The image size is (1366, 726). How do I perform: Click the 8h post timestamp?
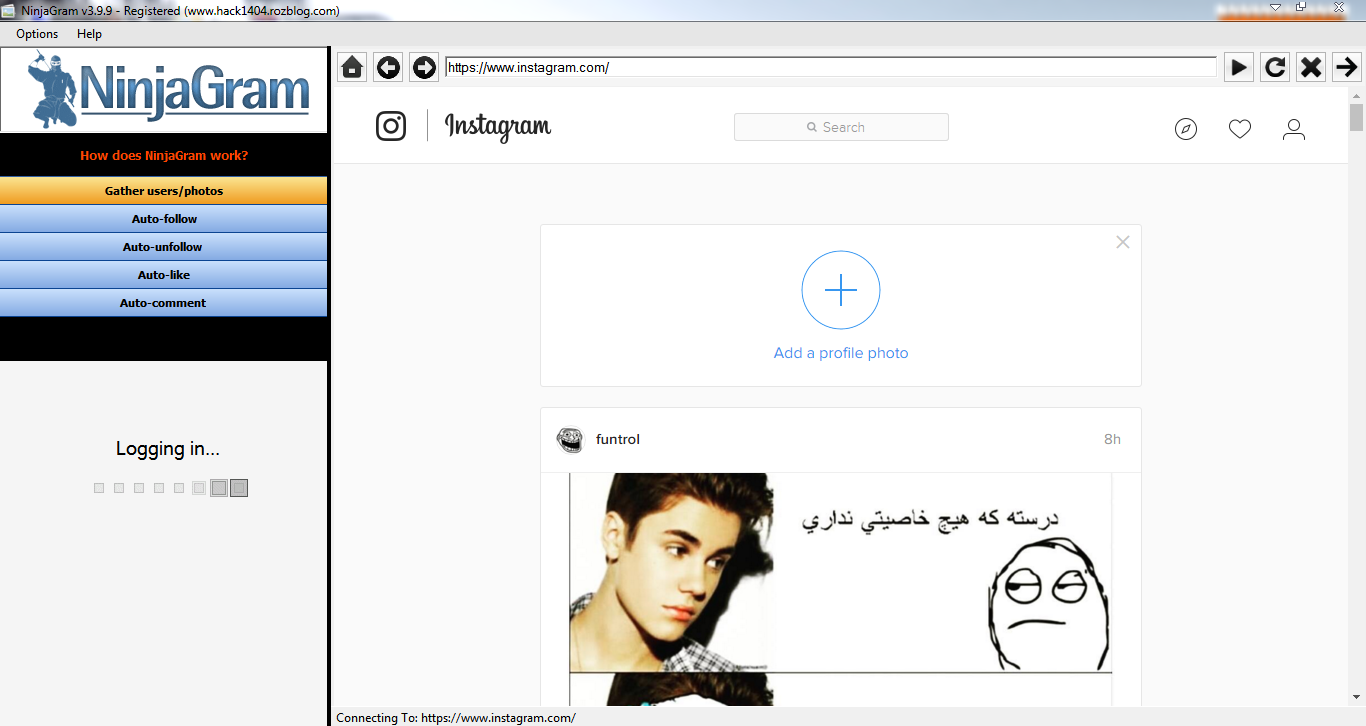tap(1112, 439)
